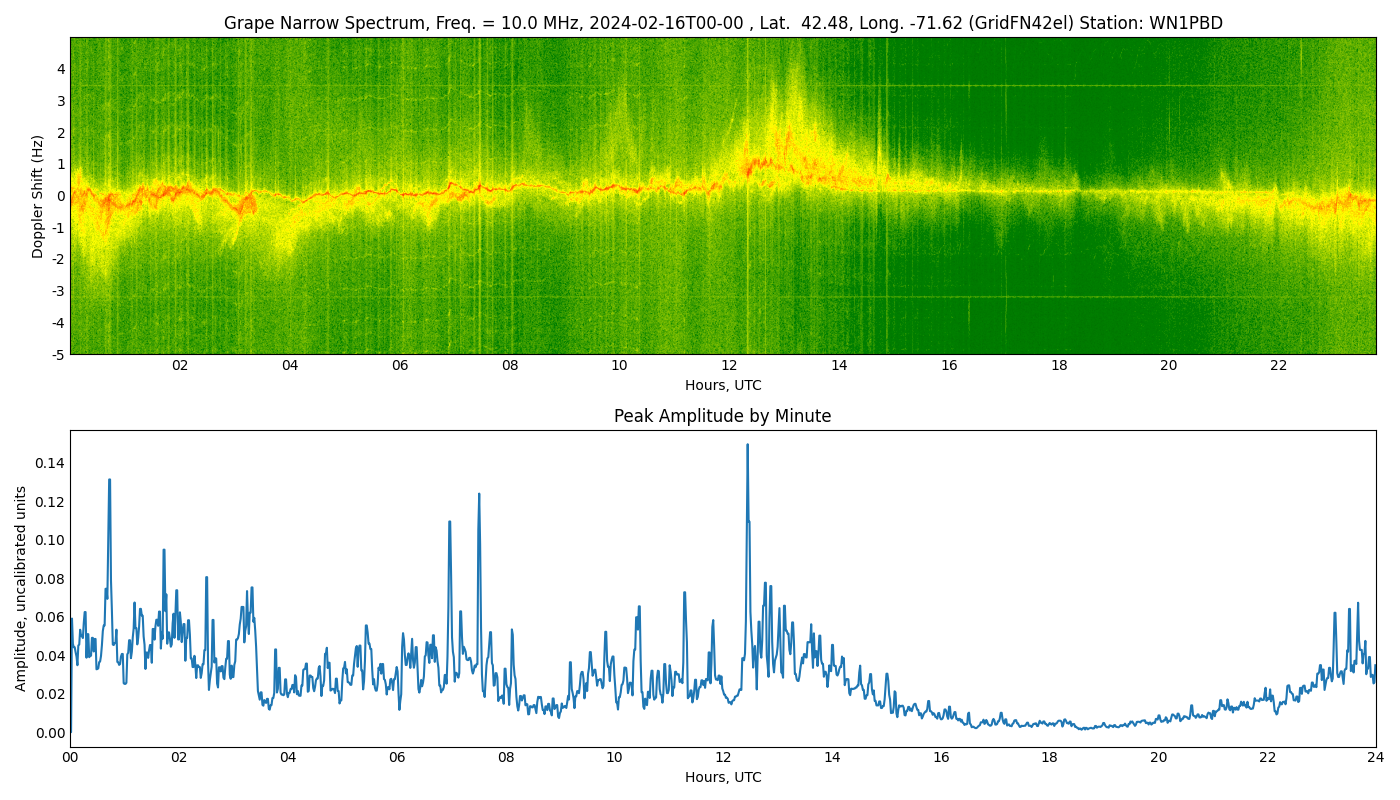Click the 0.14 tick on the amplitude axis
This screenshot has height=800, width=1400.
(50, 463)
